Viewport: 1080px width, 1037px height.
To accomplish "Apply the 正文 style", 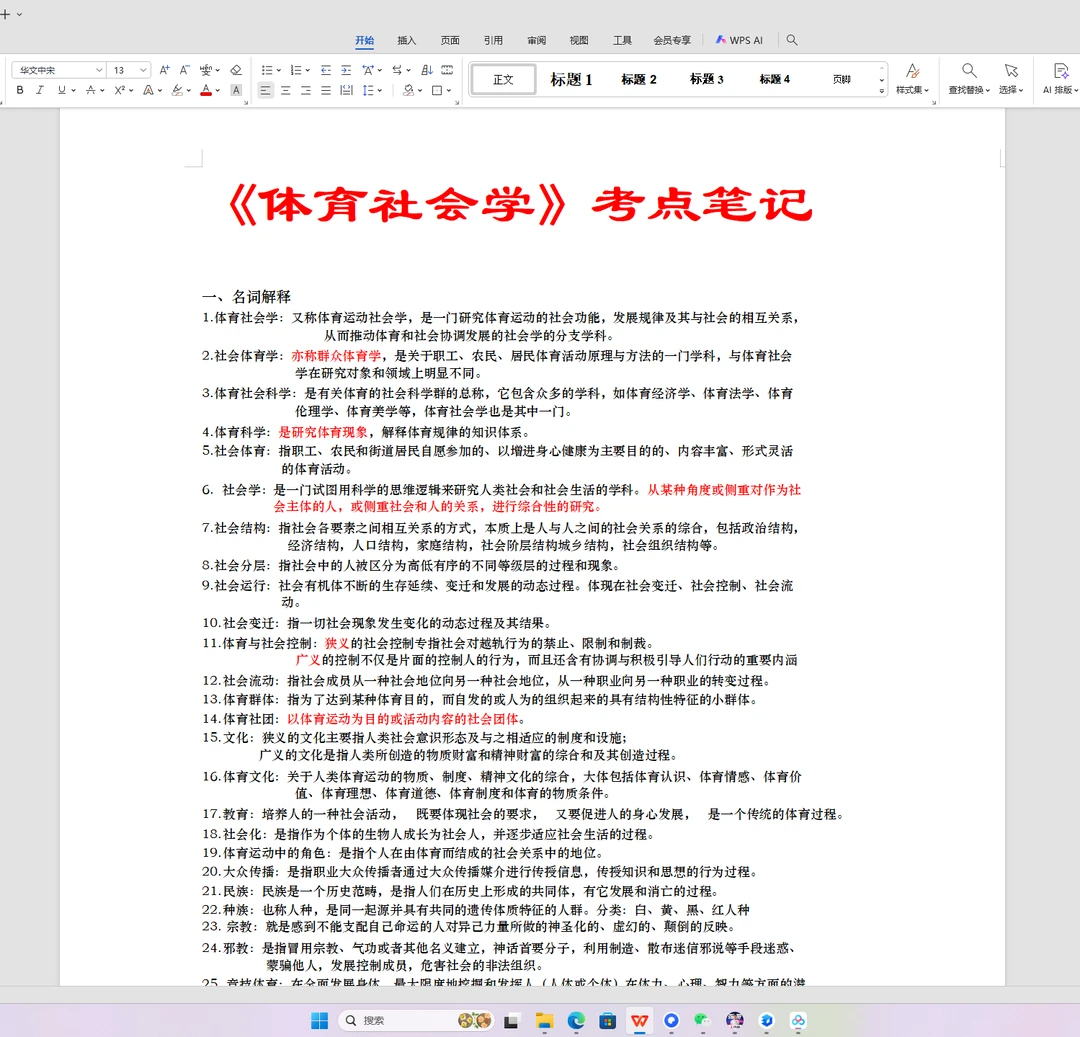I will [503, 80].
